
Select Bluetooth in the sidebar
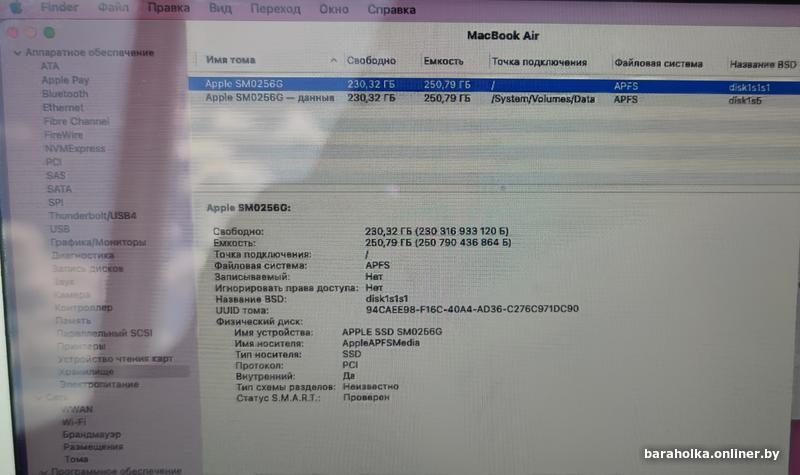tap(65, 94)
